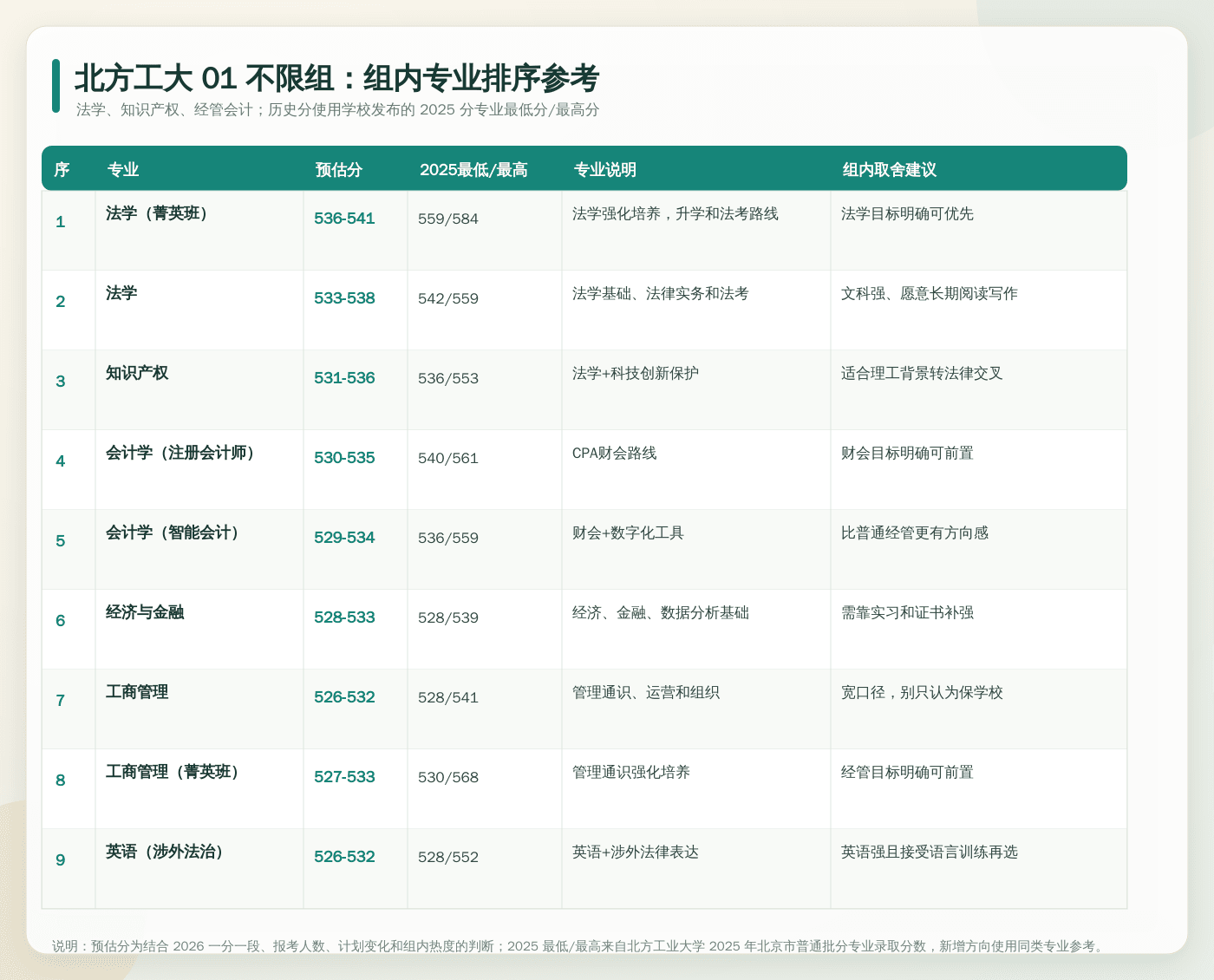This screenshot has width=1214, height=980.
Task: Click description 法学+科技创新保护
Action: point(636,373)
